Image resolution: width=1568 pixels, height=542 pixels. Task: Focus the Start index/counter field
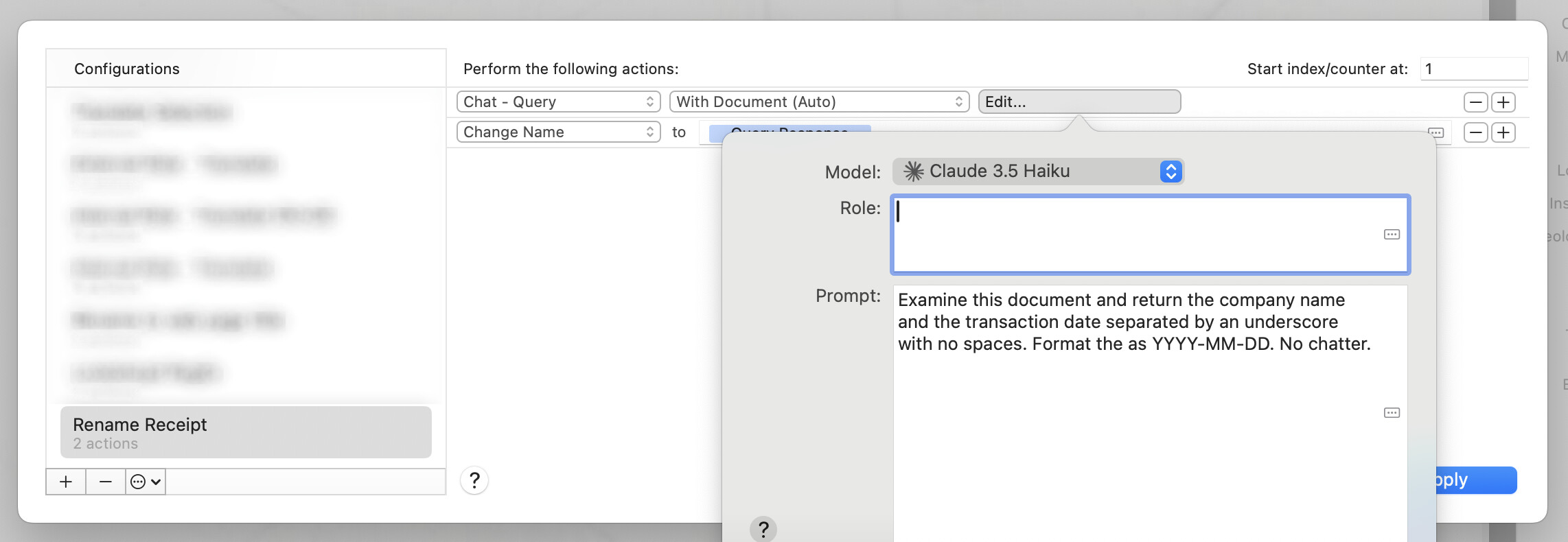[1473, 69]
